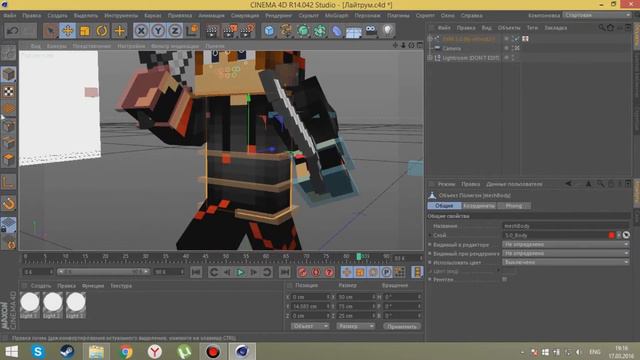Open the Размер size mode dropdown
The height and width of the screenshot is (360, 640).
click(356, 326)
